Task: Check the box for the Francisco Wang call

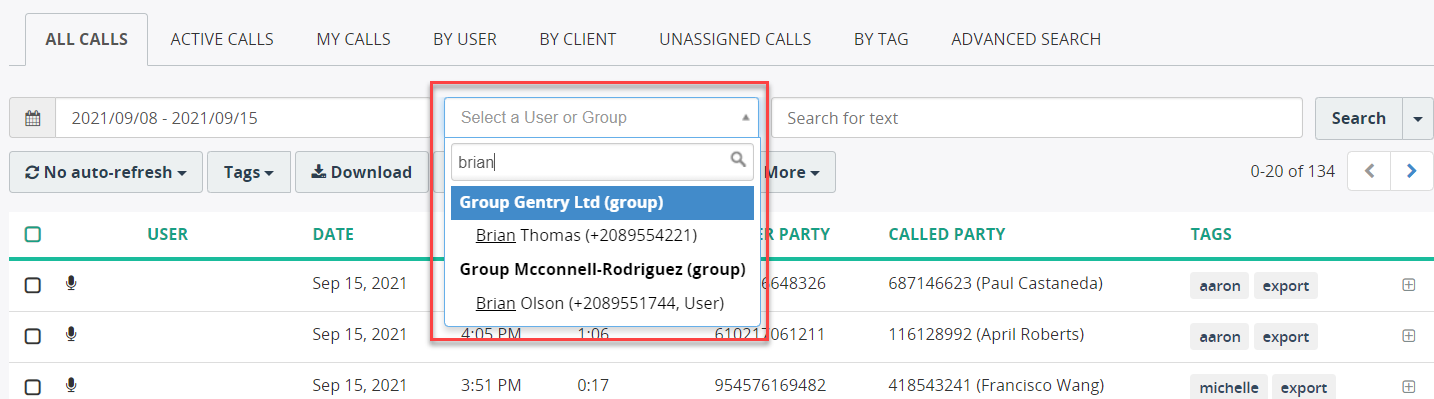Action: pos(33,386)
